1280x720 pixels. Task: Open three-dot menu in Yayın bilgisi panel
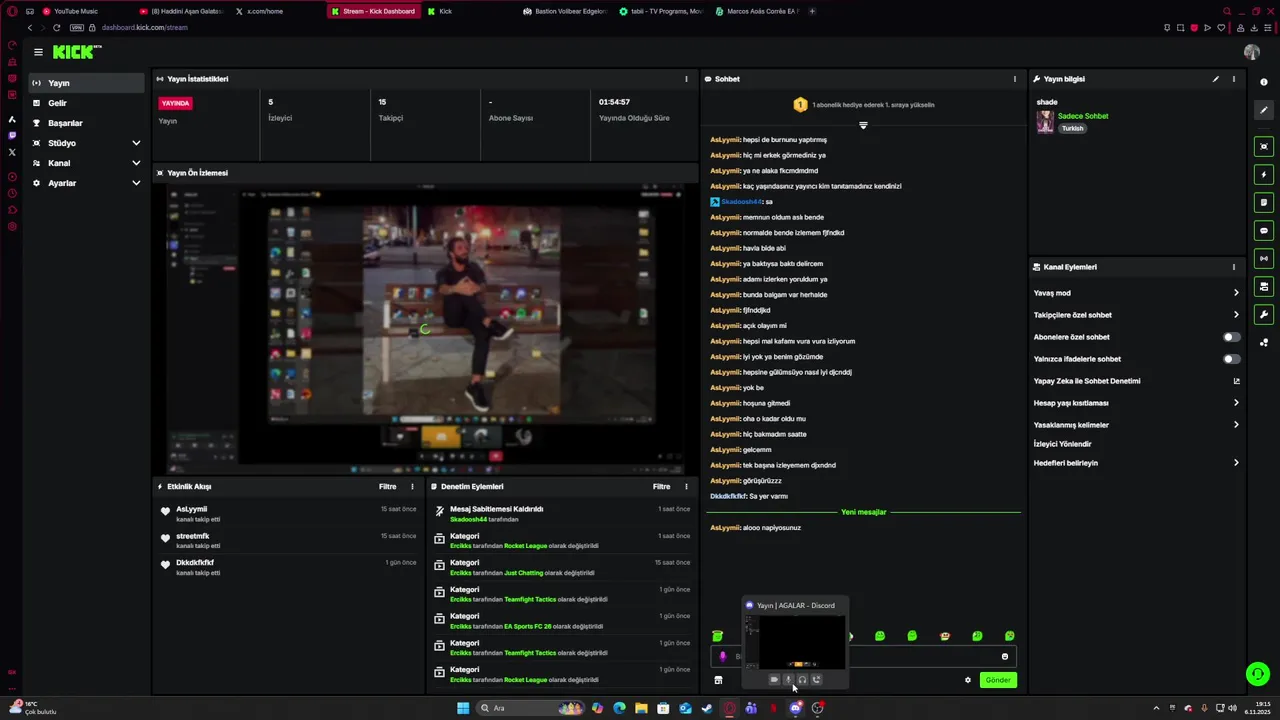(1234, 79)
